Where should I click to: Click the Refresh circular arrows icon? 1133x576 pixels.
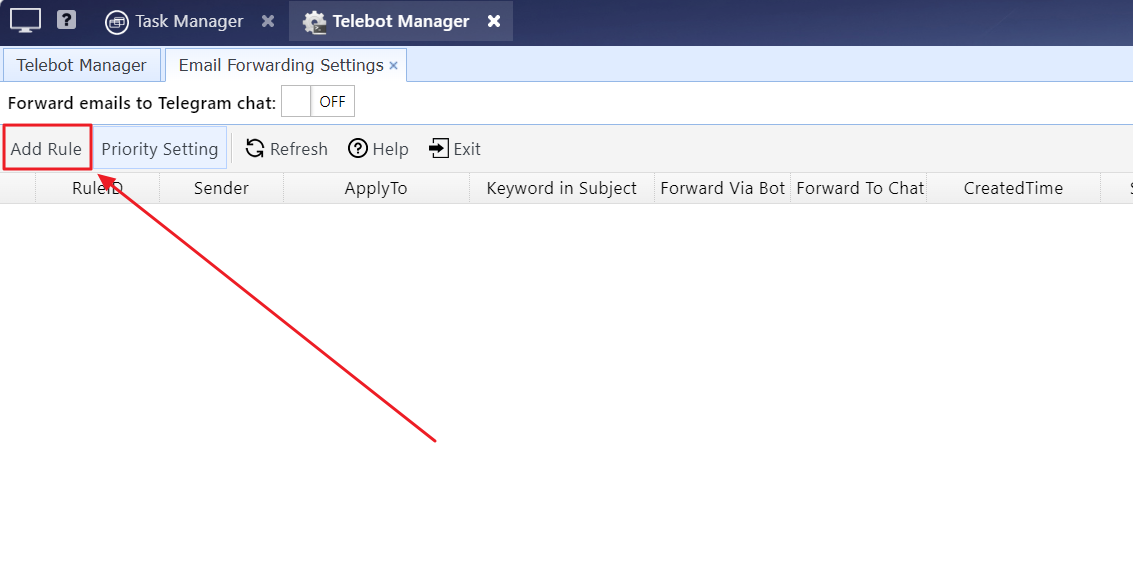tap(254, 148)
